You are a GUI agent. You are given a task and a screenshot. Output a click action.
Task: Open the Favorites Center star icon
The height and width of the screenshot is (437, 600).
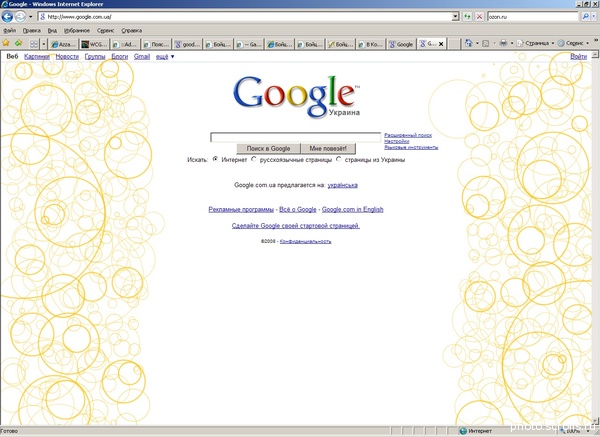click(x=6, y=43)
